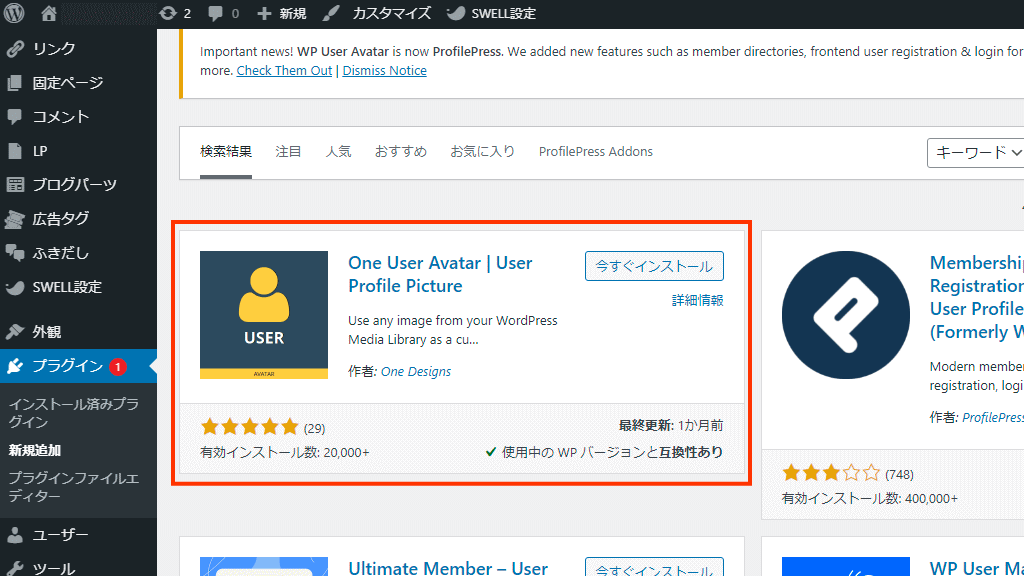Click the 固定ページ pages icon
The image size is (1024, 576).
[15, 83]
